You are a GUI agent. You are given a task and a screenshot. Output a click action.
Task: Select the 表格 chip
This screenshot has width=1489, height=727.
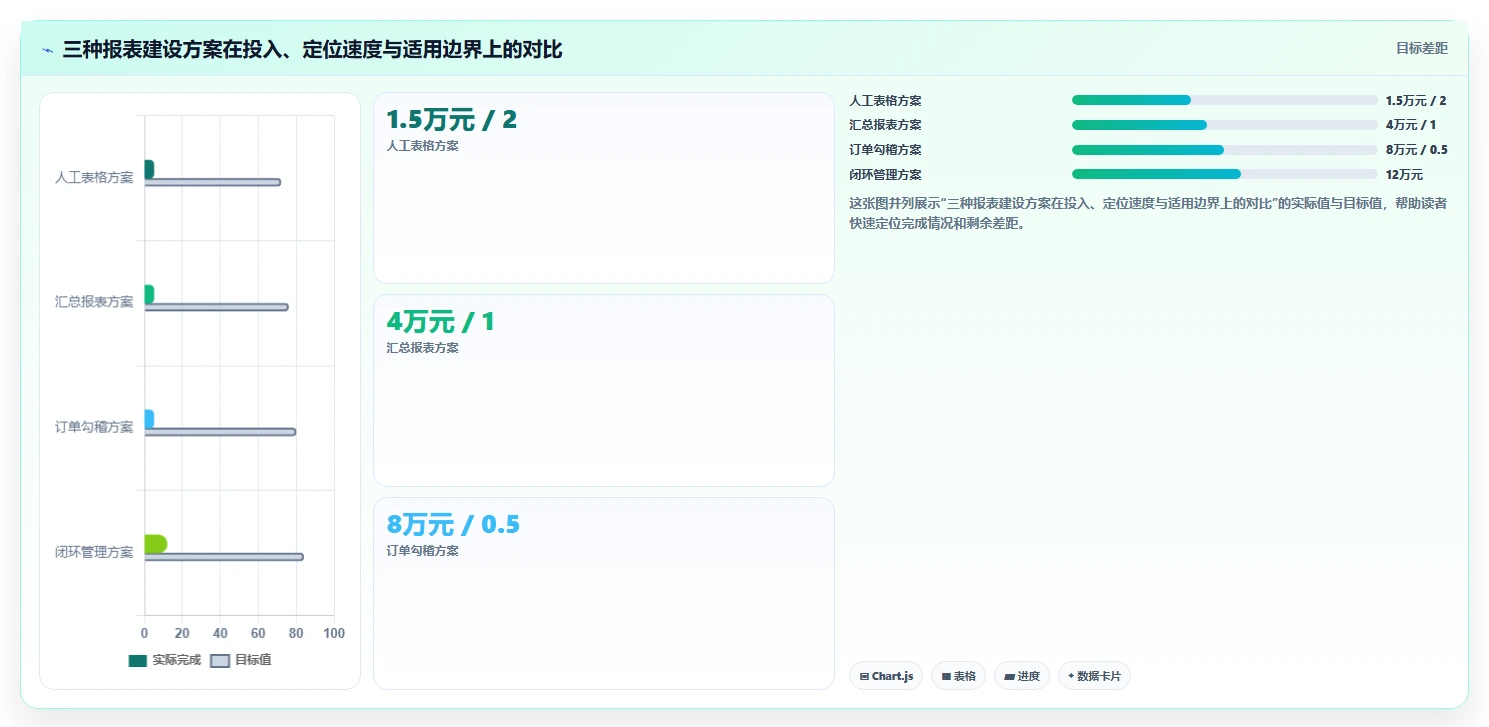[x=958, y=676]
